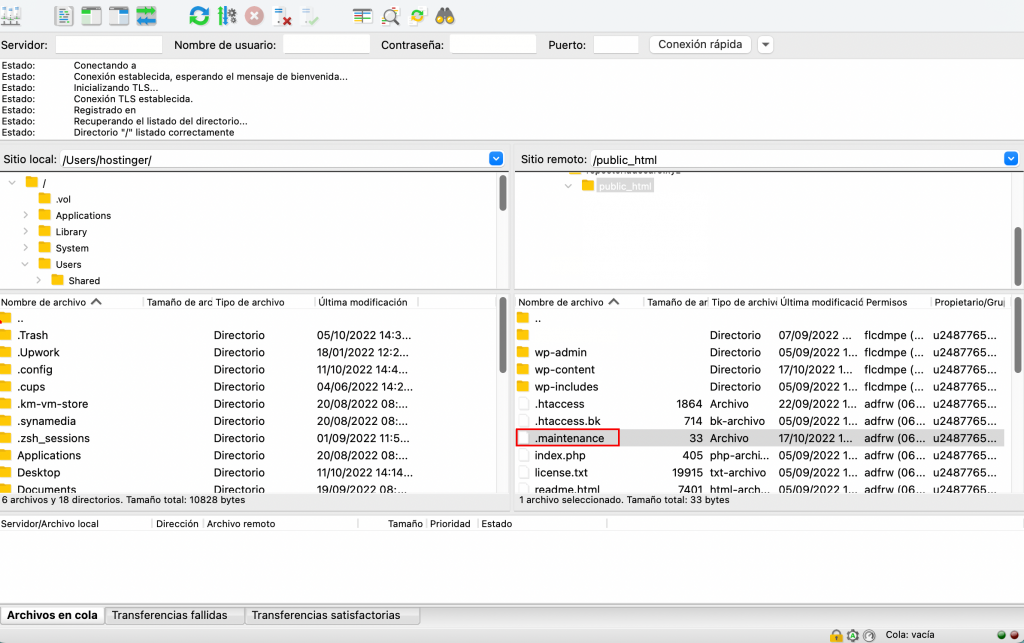Screen dimensions: 1024x643
Task: Select the wp-content folder in remote list
Action: click(565, 370)
